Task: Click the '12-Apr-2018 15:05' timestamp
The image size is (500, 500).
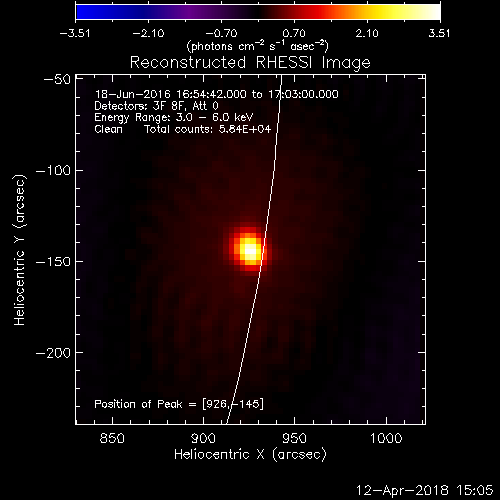Action: click(424, 490)
